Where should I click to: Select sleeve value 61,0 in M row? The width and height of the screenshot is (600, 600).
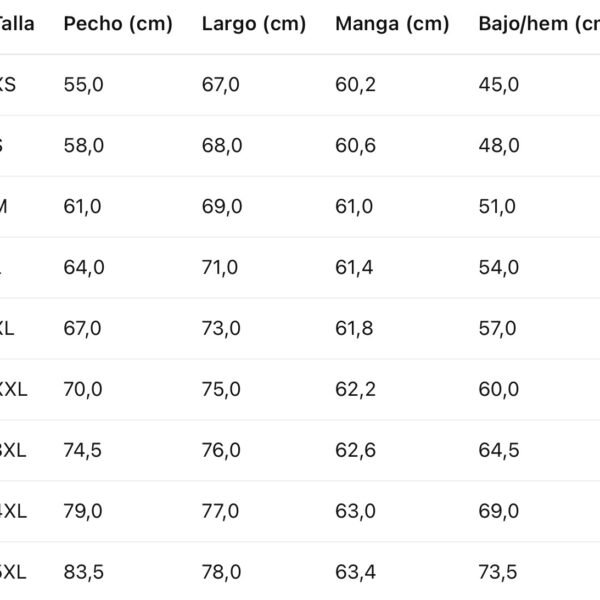point(354,206)
